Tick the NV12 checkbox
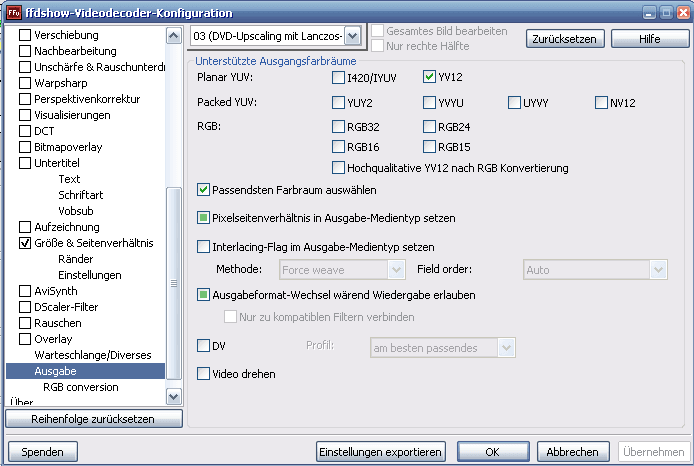This screenshot has width=694, height=466. pyautogui.click(x=601, y=103)
